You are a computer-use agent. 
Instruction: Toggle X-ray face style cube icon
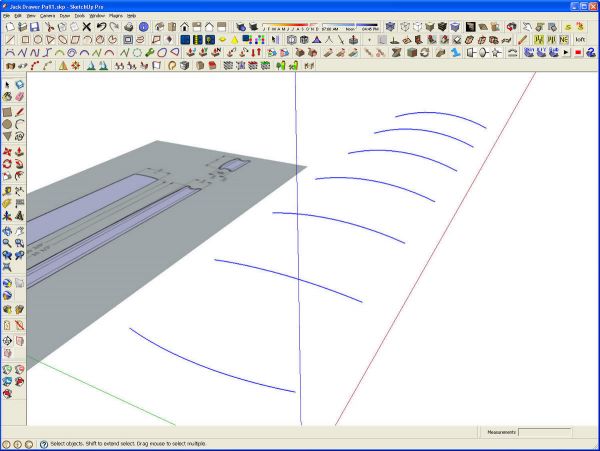coord(390,26)
